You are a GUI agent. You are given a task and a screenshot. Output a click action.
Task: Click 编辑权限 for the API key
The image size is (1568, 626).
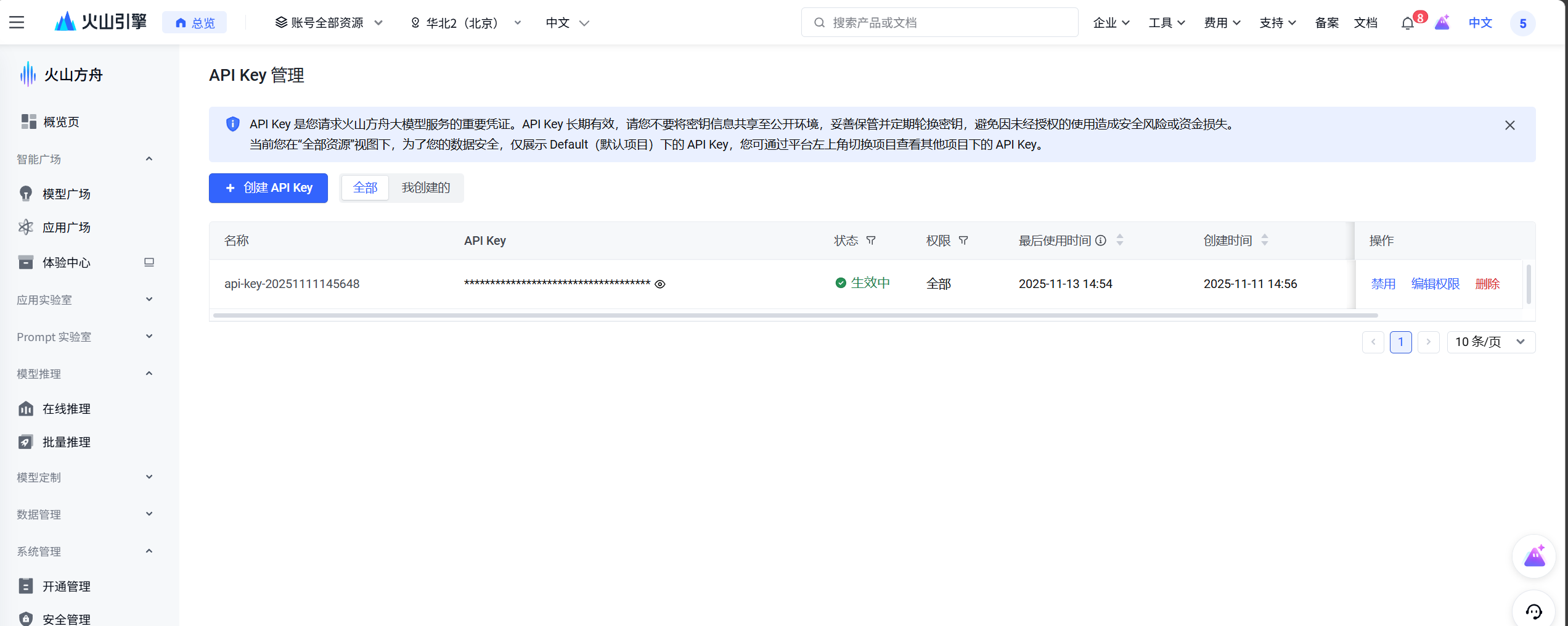click(1435, 284)
